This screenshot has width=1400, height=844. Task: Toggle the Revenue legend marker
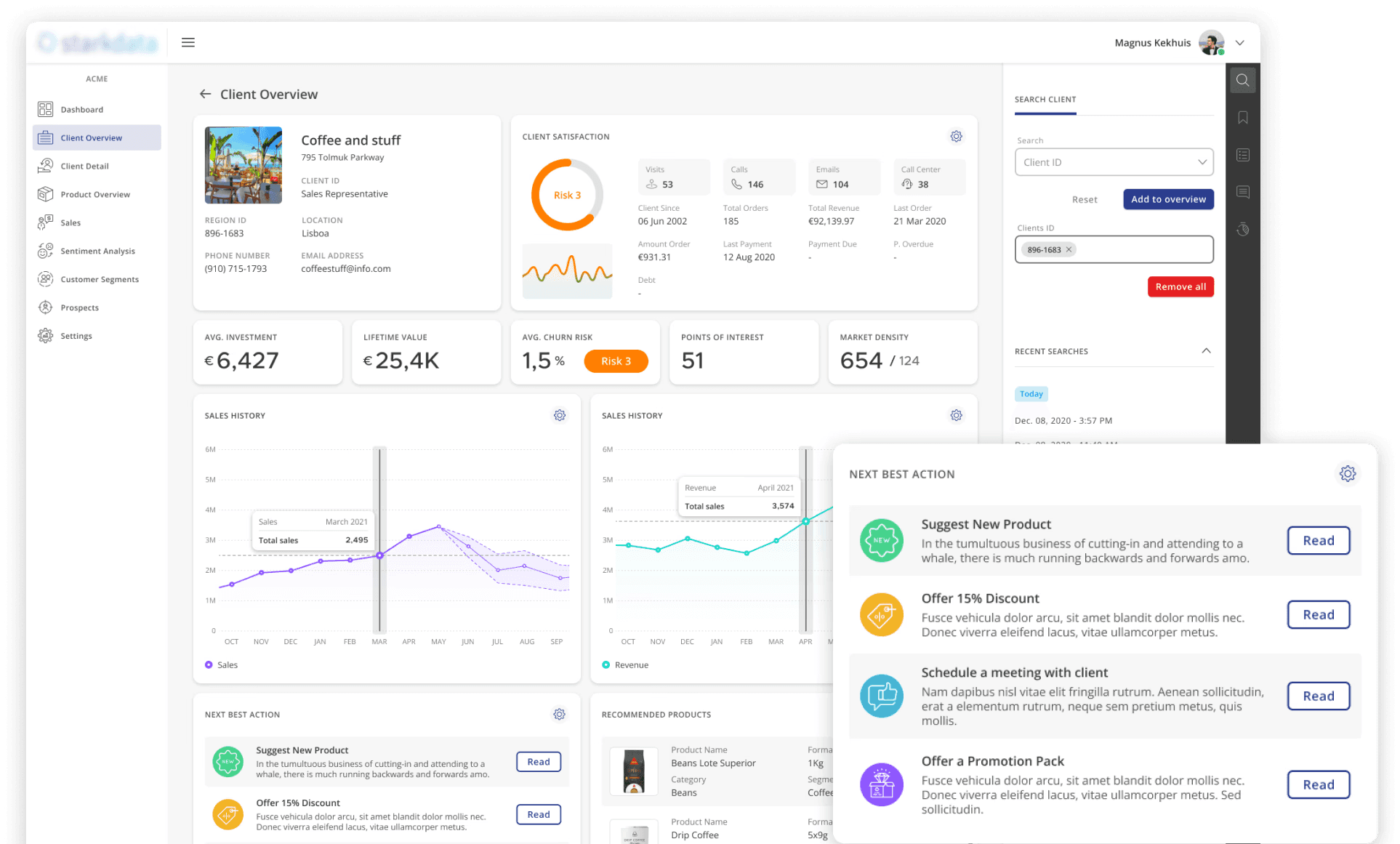606,664
